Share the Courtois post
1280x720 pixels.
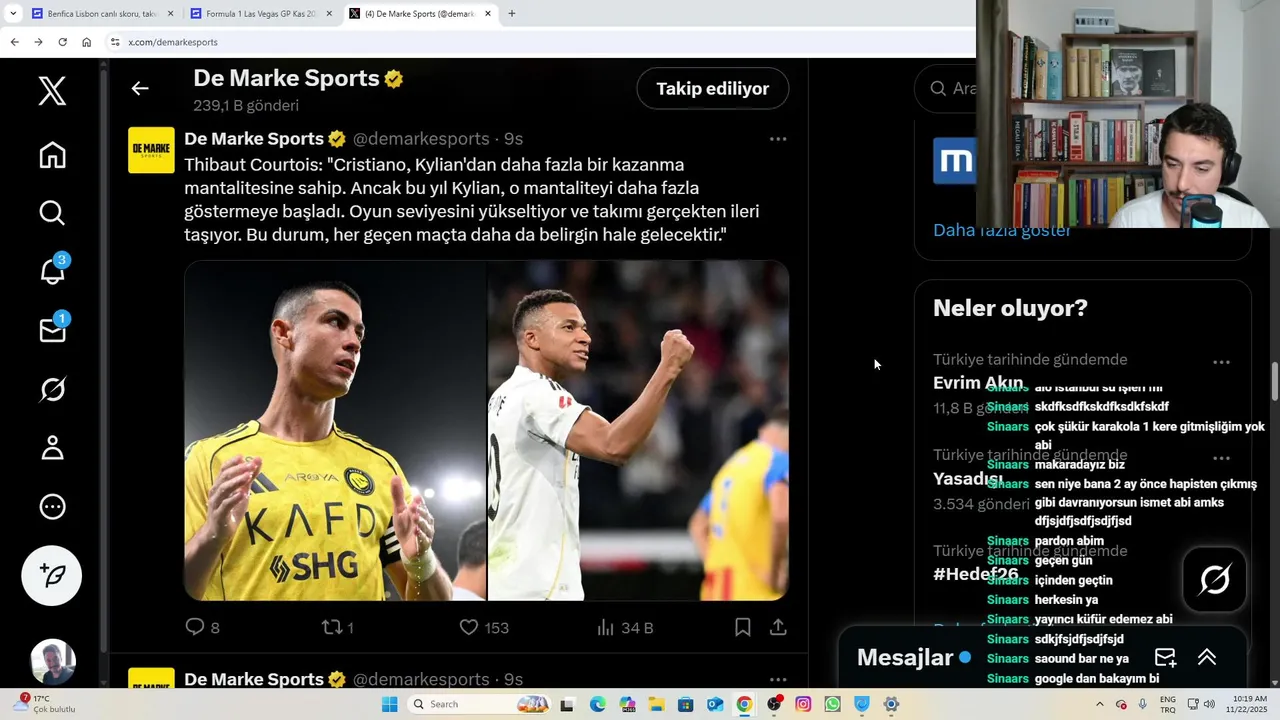(778, 627)
